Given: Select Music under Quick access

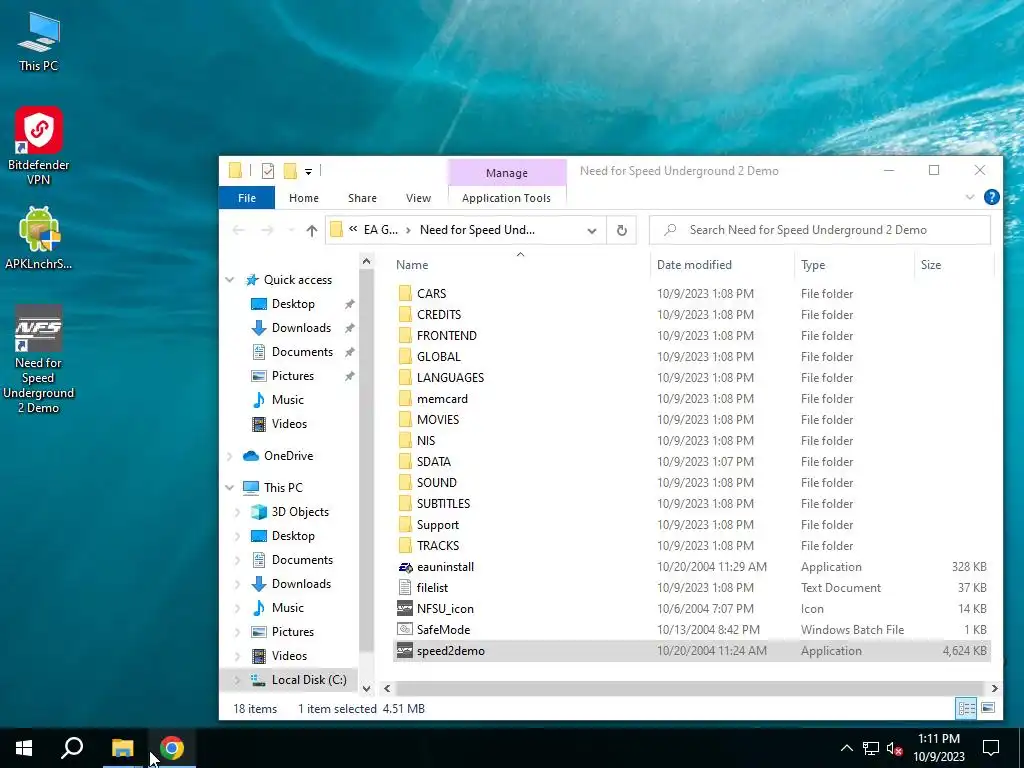Looking at the screenshot, I should click(x=287, y=400).
